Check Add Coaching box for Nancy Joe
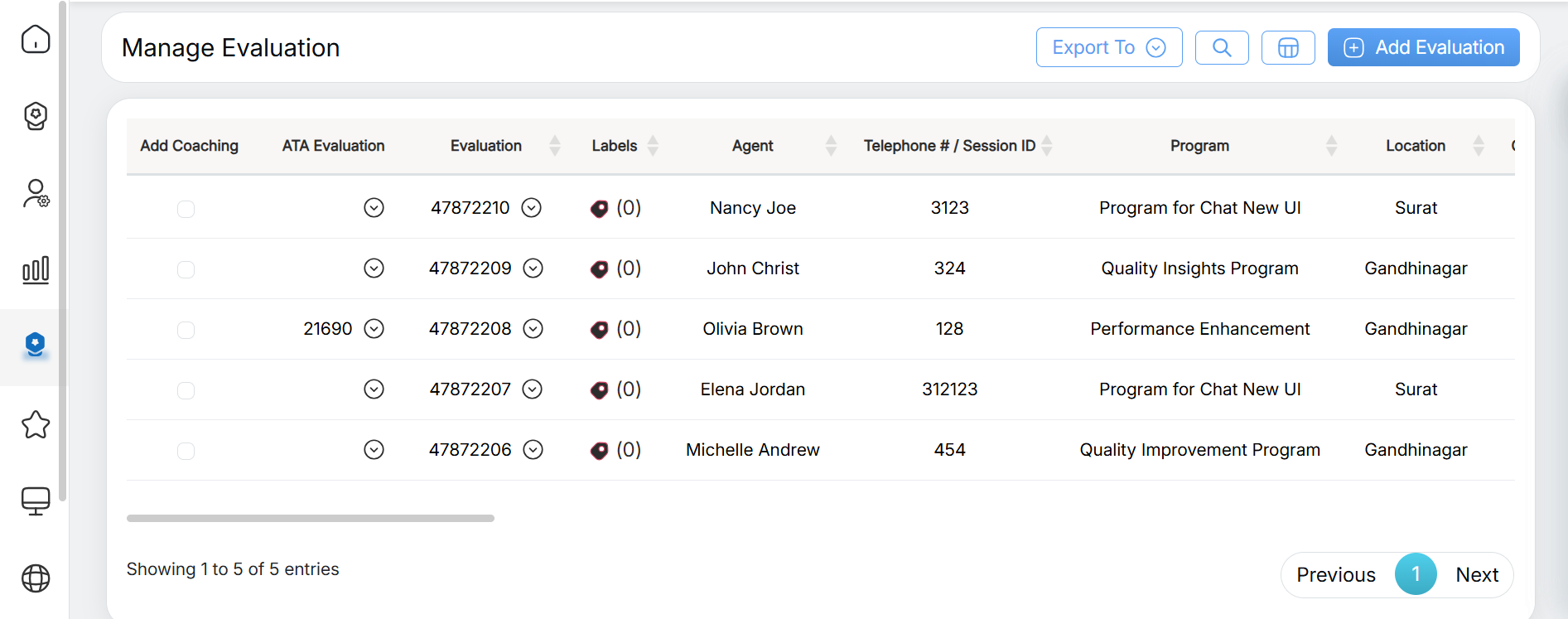This screenshot has height=619, width=1568. click(x=186, y=209)
